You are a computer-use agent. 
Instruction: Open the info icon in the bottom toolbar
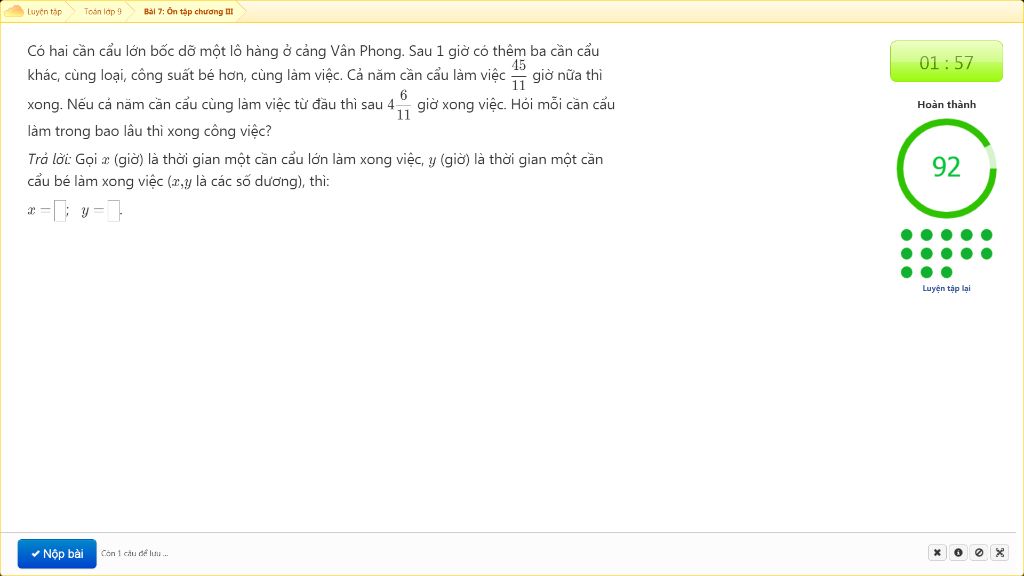click(958, 552)
